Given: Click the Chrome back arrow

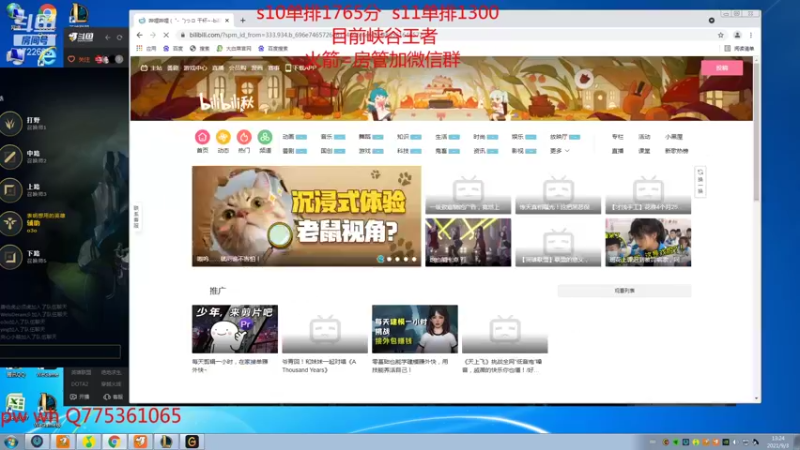Looking at the screenshot, I should point(140,35).
